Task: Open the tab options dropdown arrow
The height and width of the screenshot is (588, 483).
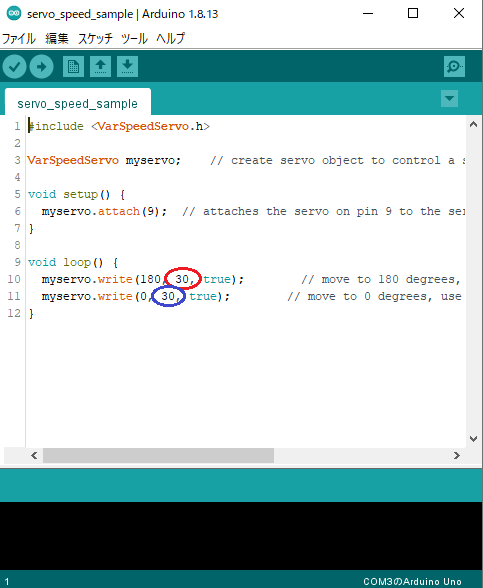Action: point(449,99)
